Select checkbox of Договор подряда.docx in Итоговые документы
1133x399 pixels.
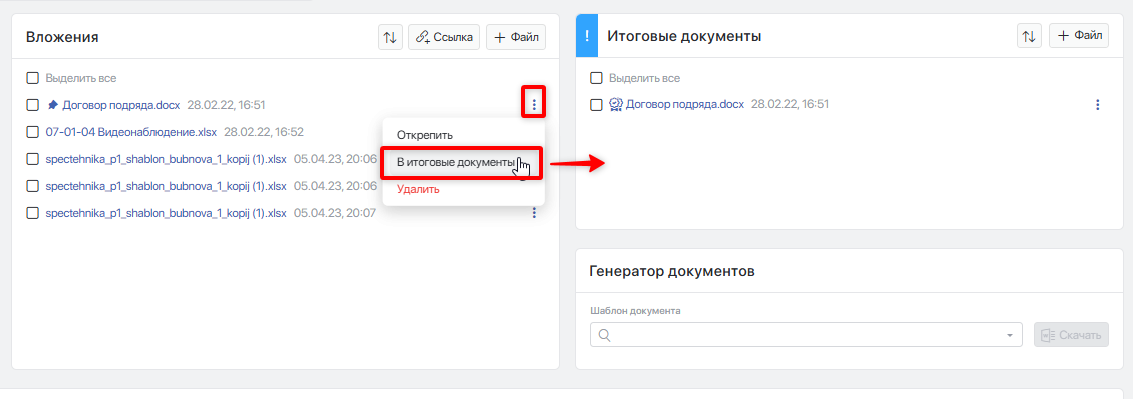pos(596,105)
